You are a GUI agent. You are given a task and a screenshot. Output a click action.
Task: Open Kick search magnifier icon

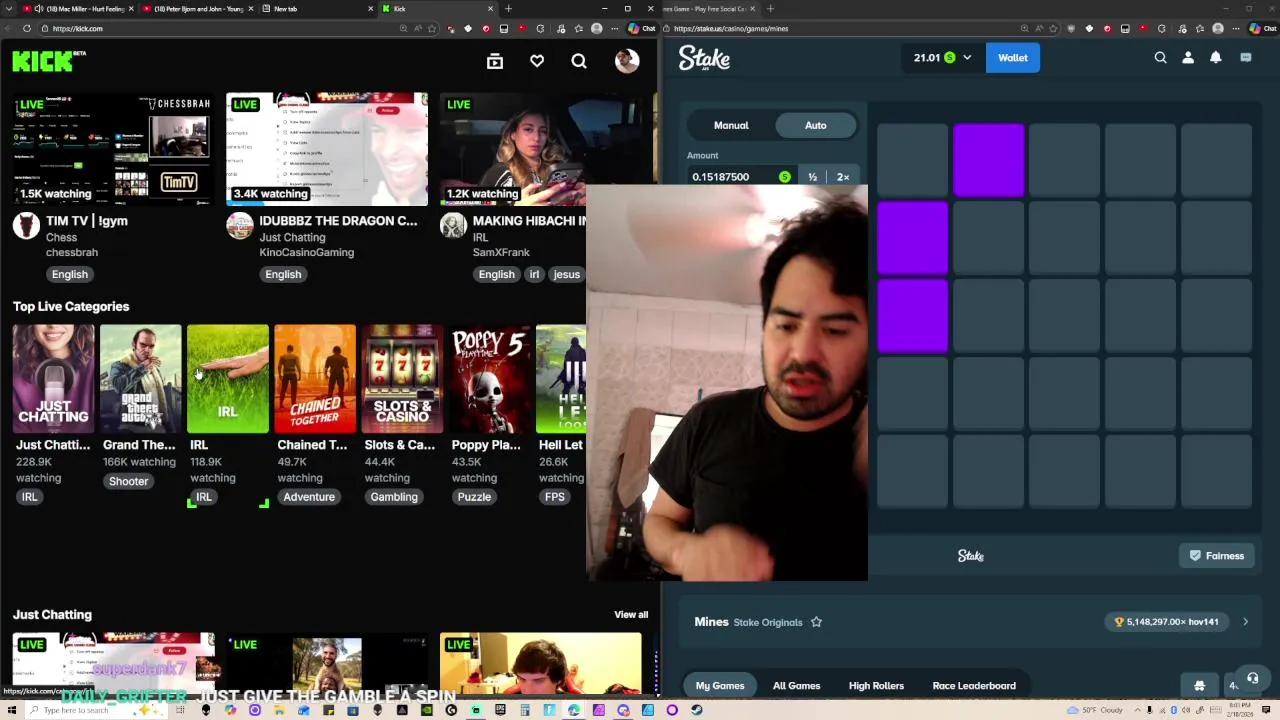point(579,62)
